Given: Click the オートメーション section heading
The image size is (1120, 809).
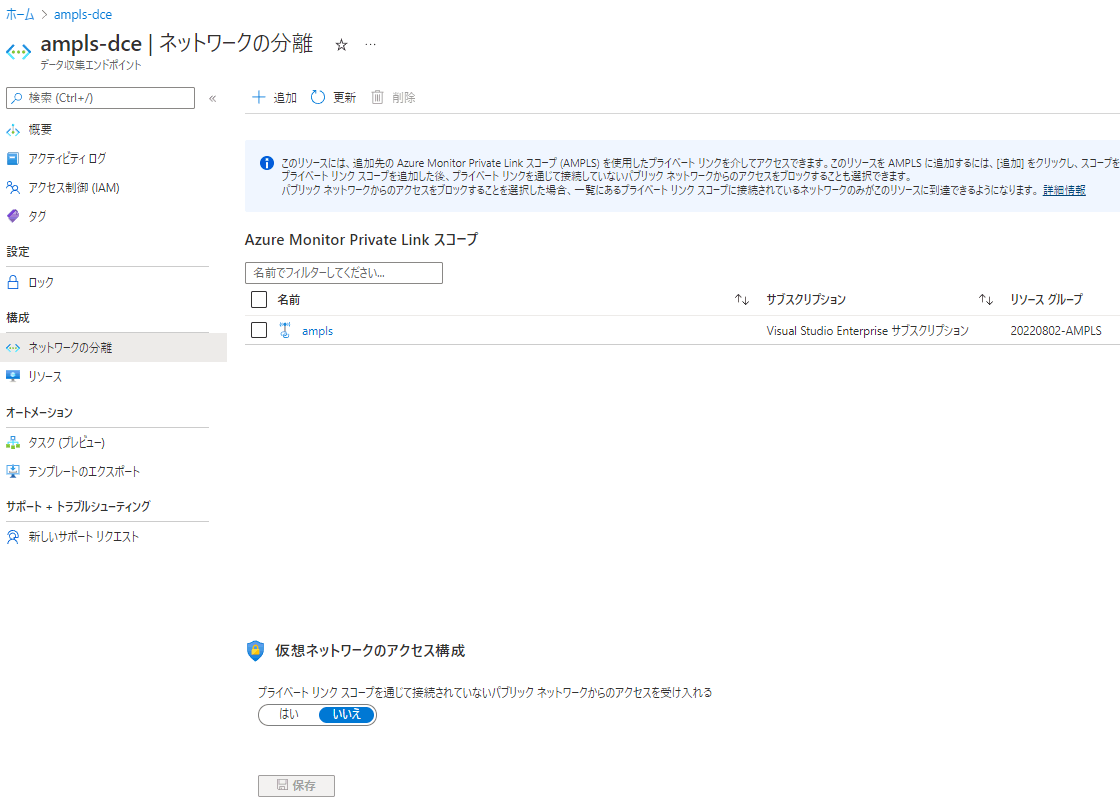Looking at the screenshot, I should 39,413.
